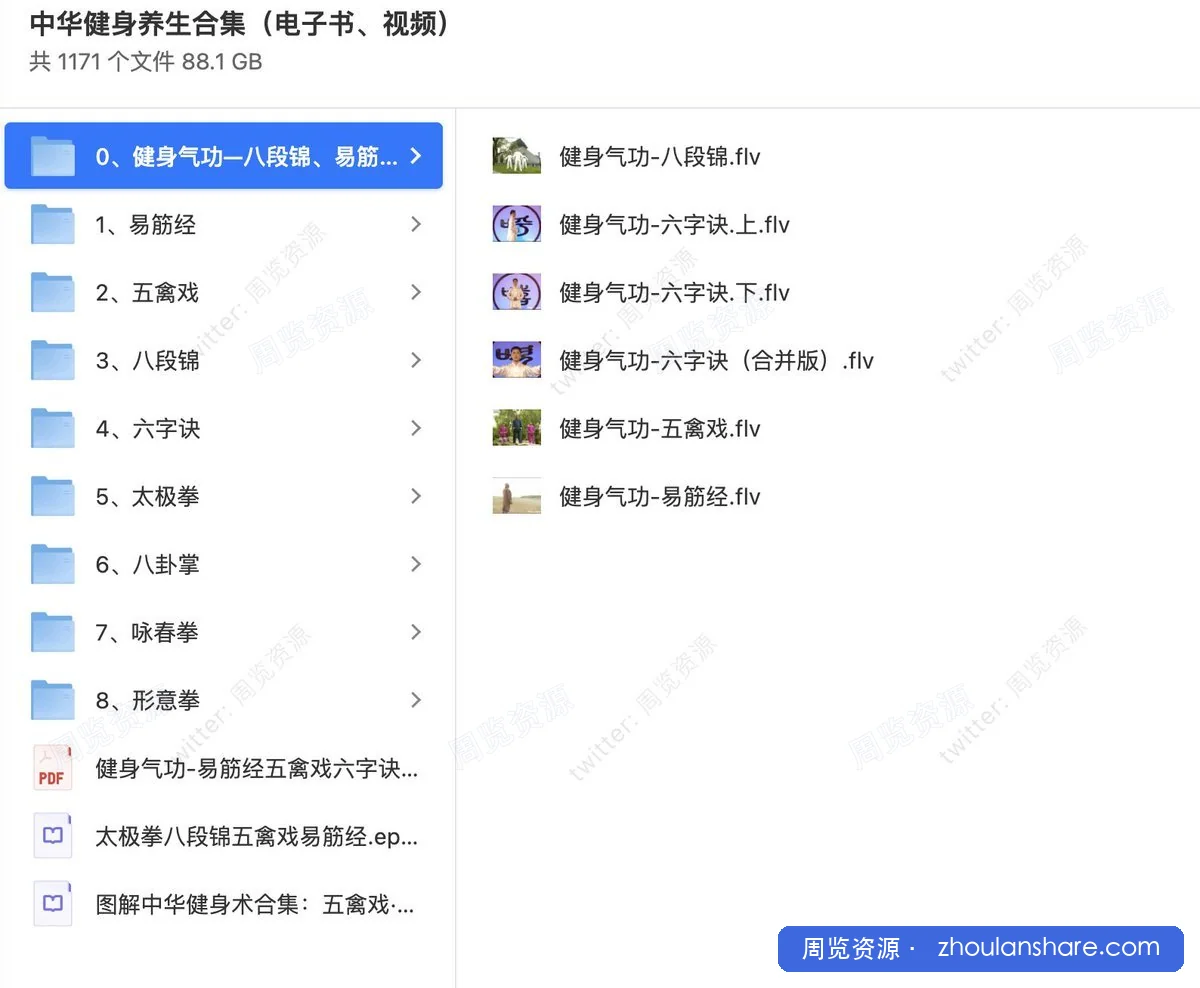Select folder name 2、五禽戏
The height and width of the screenshot is (988, 1200).
[147, 293]
